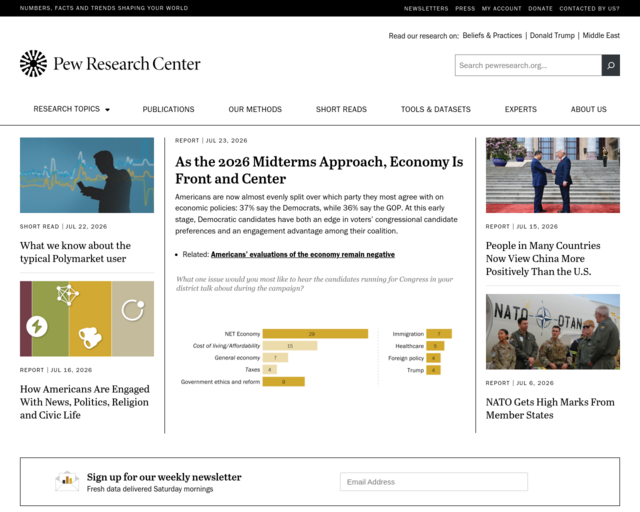Click the newsletter Email Address field

click(433, 482)
